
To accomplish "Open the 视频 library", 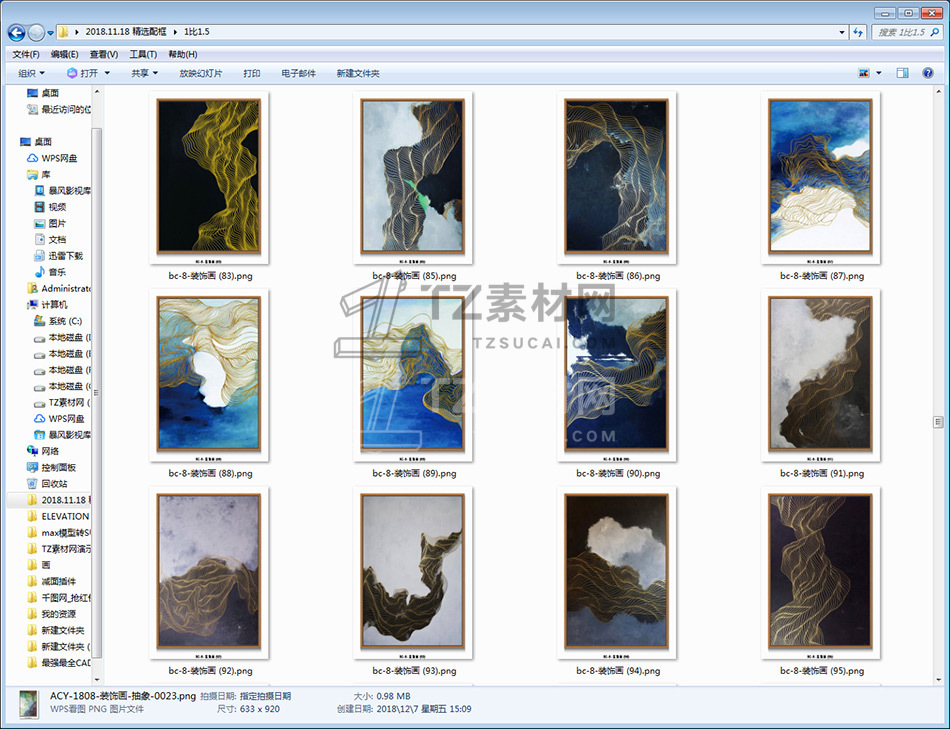I will 50,207.
